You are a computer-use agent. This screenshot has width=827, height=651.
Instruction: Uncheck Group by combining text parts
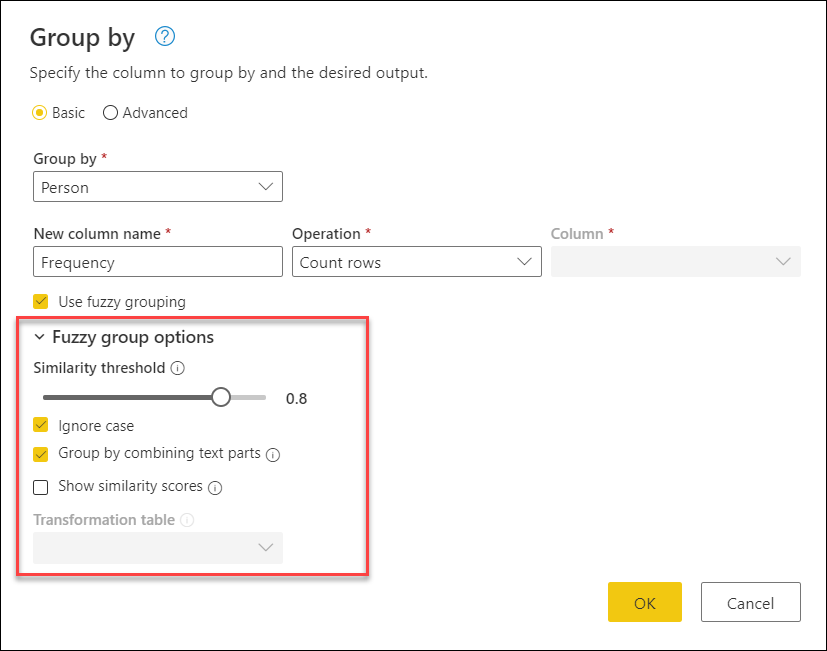coord(41,454)
